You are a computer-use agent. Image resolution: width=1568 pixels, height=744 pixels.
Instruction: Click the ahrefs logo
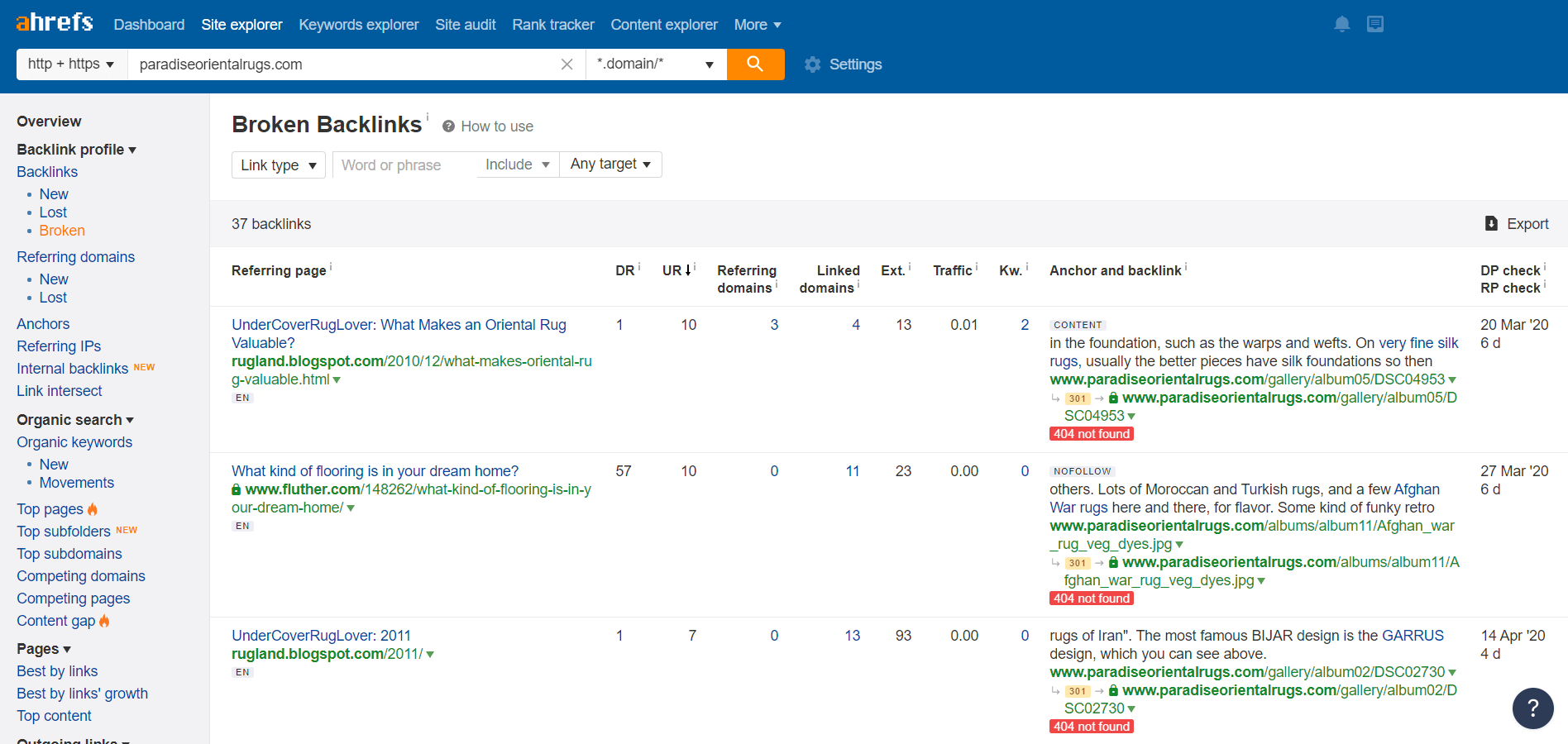tap(55, 22)
